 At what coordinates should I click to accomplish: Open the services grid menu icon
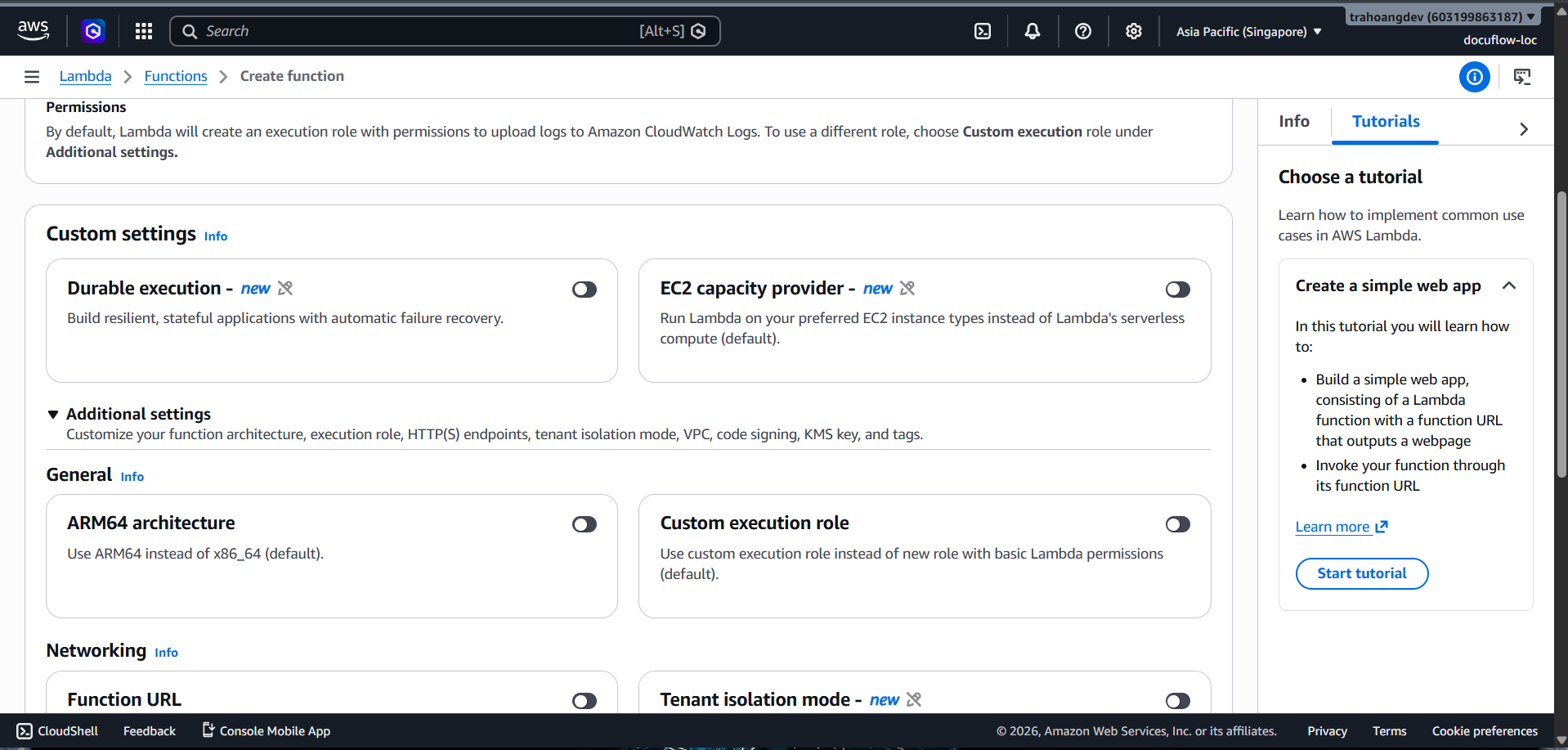pyautogui.click(x=144, y=31)
